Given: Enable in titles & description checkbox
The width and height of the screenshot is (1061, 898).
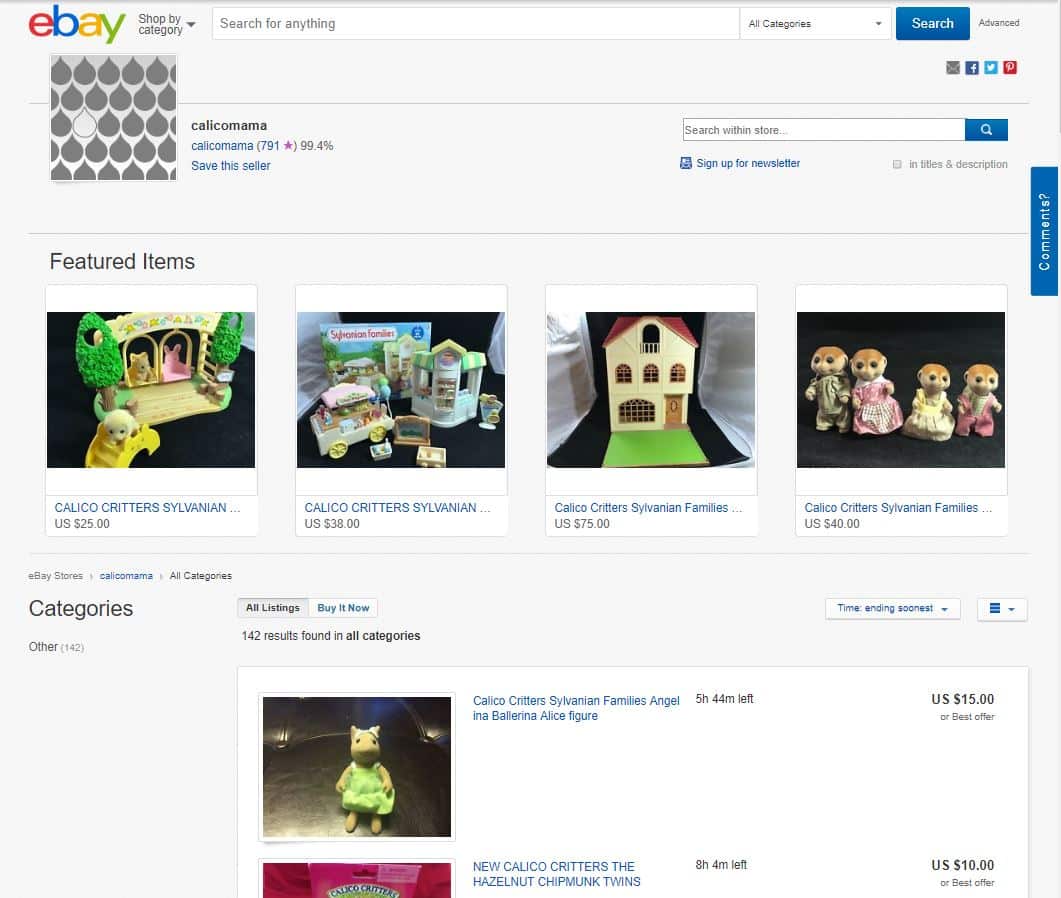Looking at the screenshot, I should tap(897, 164).
